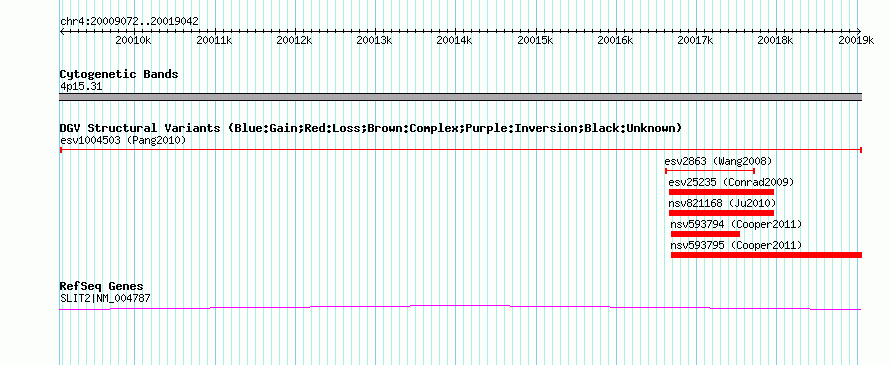Click the red bar under nsv593795
The image size is (890, 365).
pyautogui.click(x=766, y=255)
